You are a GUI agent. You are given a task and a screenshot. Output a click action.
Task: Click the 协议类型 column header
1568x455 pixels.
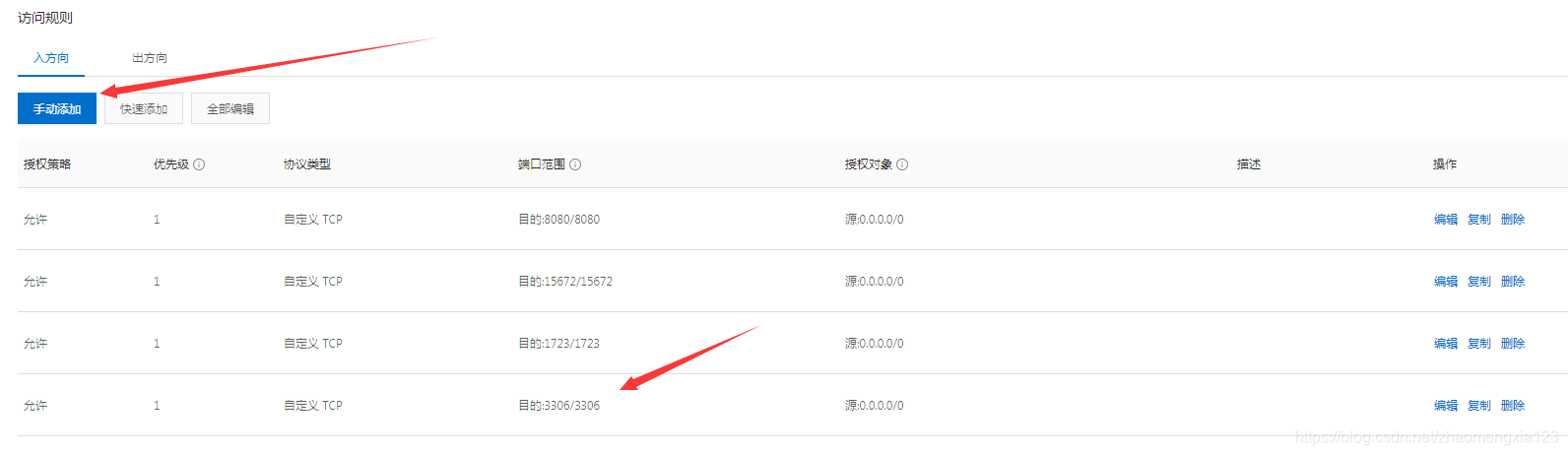coord(307,164)
